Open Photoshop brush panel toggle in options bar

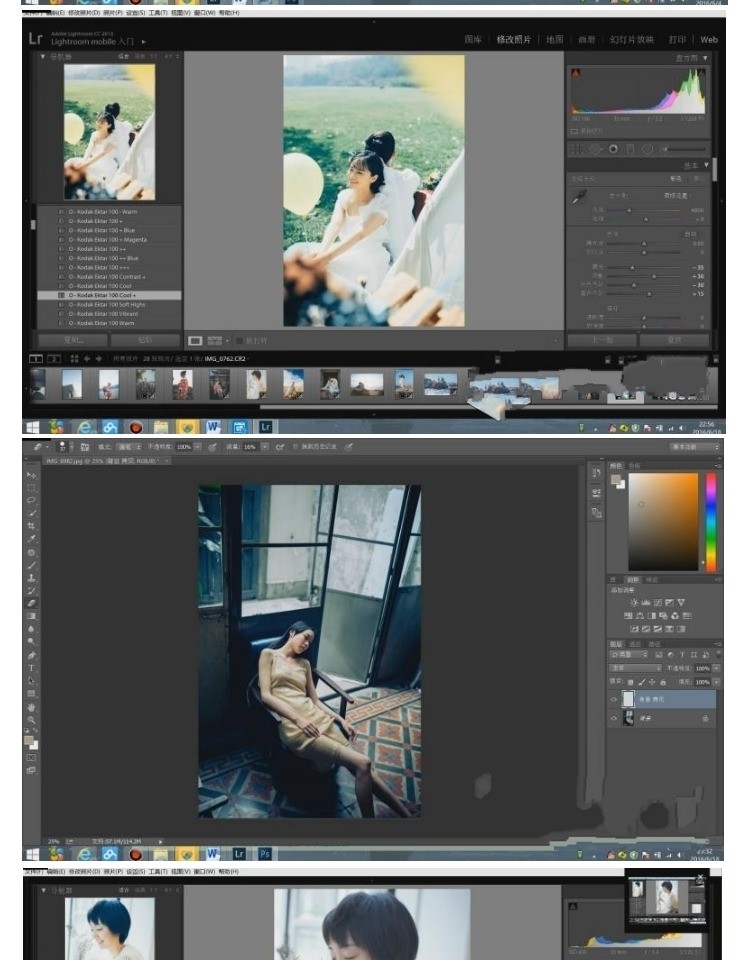(x=85, y=447)
